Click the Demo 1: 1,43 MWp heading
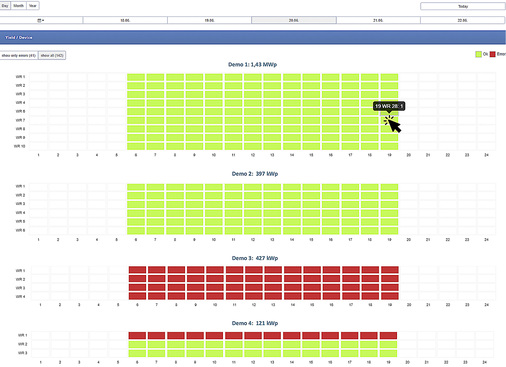Screen dimensions: 506x367 252,64
